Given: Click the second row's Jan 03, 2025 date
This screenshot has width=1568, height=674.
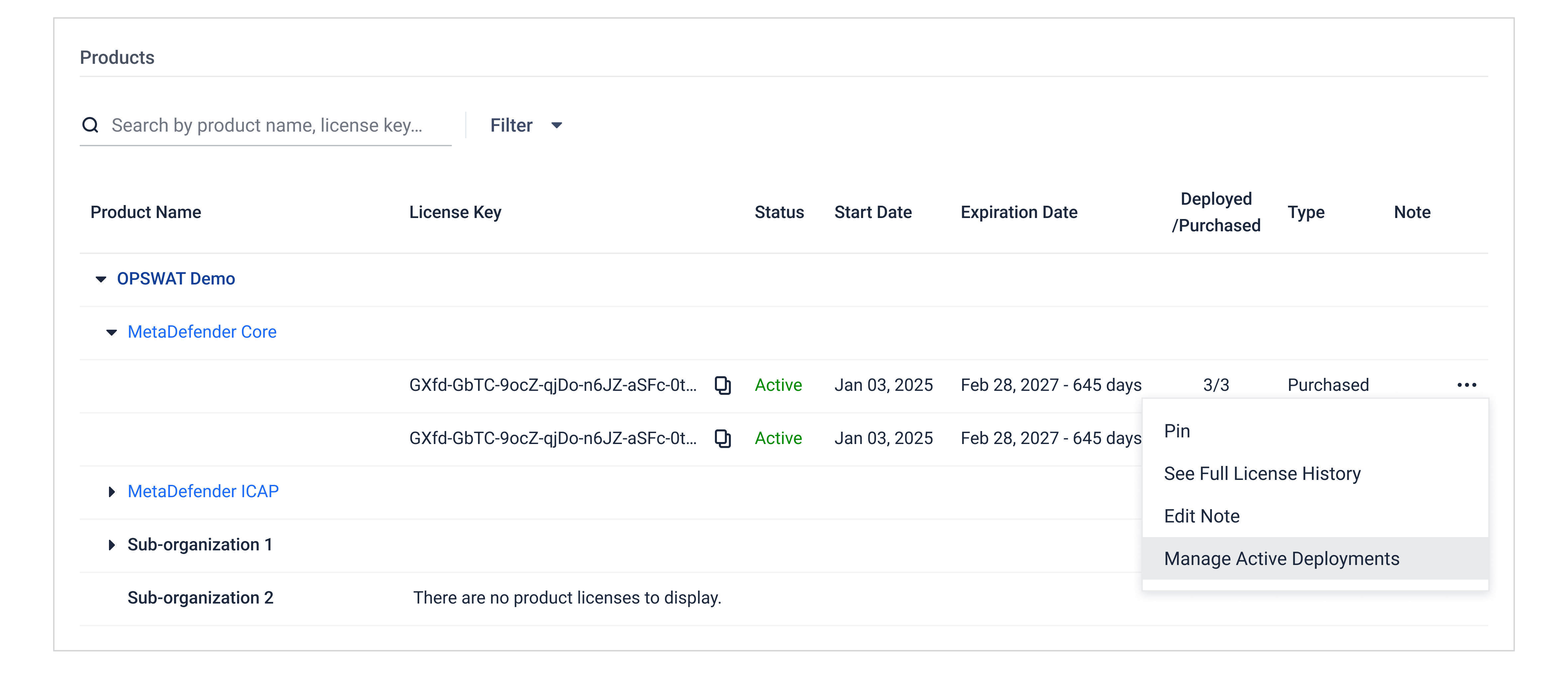Looking at the screenshot, I should (883, 438).
